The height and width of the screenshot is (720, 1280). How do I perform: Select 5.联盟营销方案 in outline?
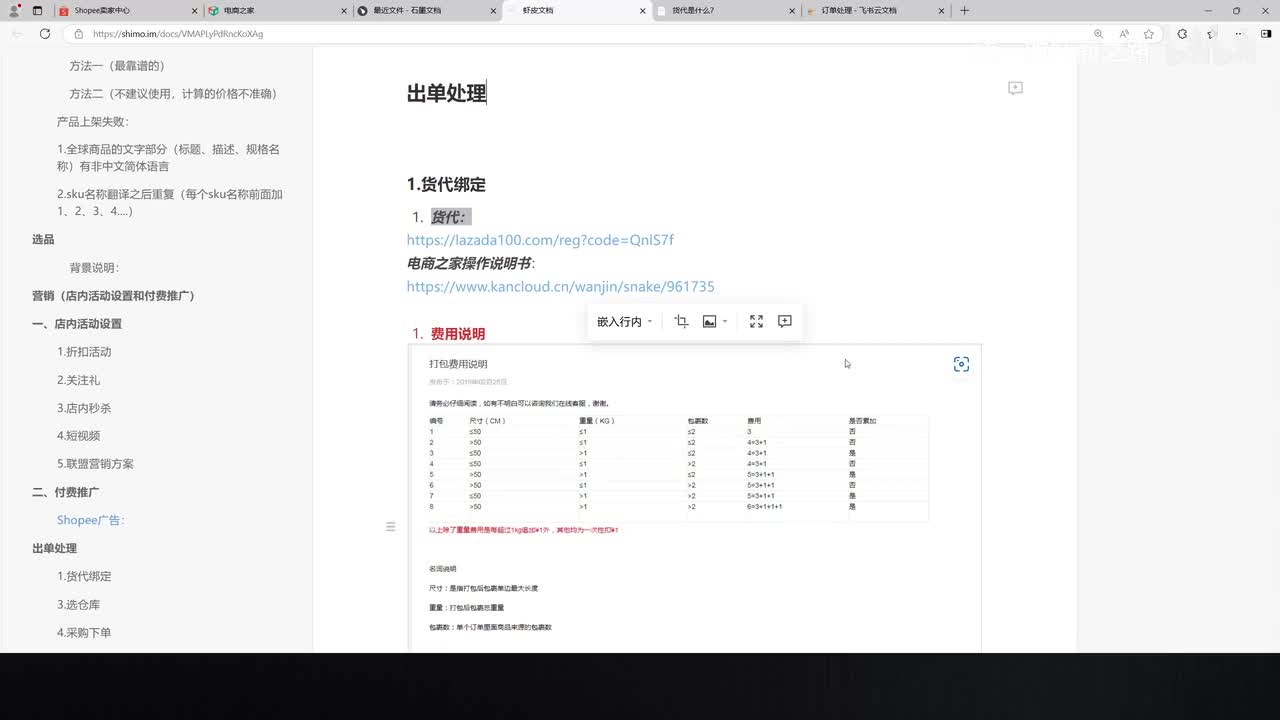pyautogui.click(x=95, y=464)
